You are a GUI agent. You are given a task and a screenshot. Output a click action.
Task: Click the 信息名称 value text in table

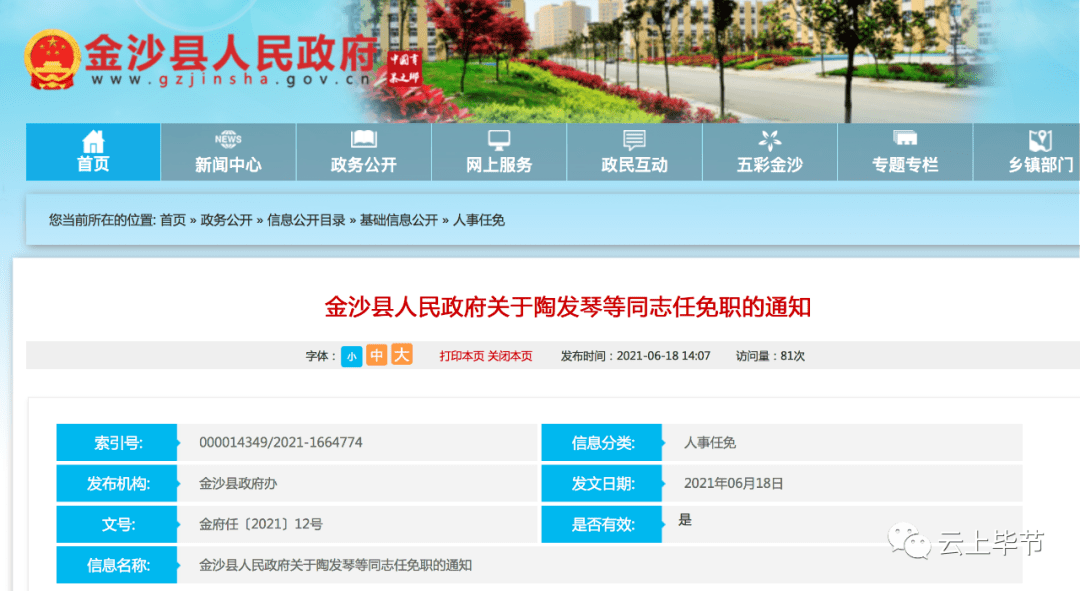pyautogui.click(x=335, y=565)
